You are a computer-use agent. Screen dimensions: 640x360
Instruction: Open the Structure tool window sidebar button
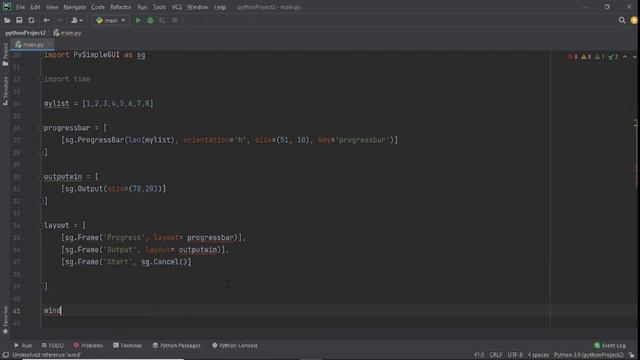click(x=5, y=91)
